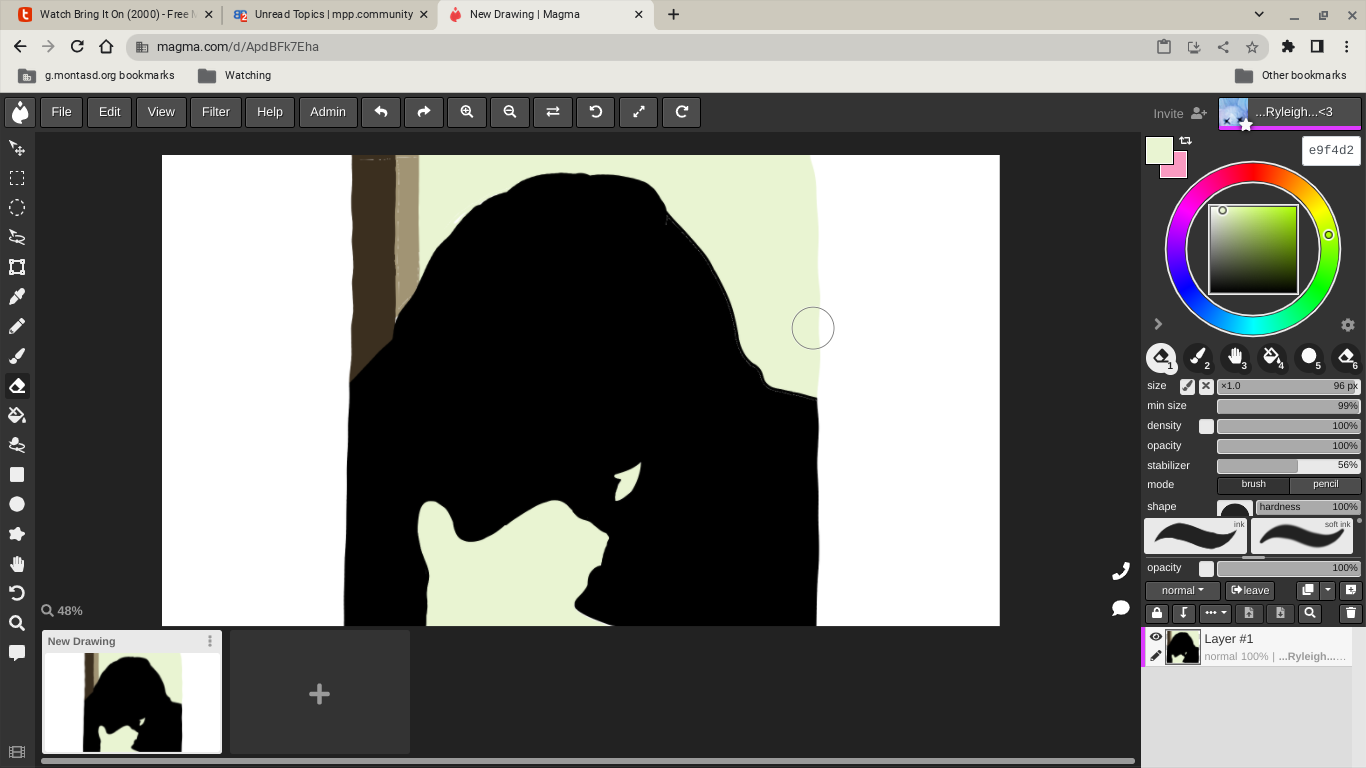Select the rectangular selection tool
Screen dimensions: 1366x768
point(17,178)
